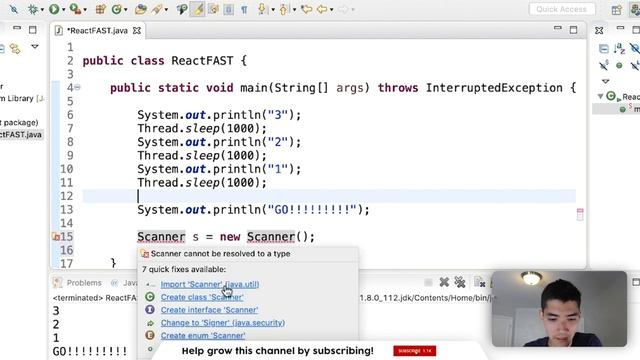The image size is (640, 360).
Task: Click the New Java Class icon
Action: point(117,9)
